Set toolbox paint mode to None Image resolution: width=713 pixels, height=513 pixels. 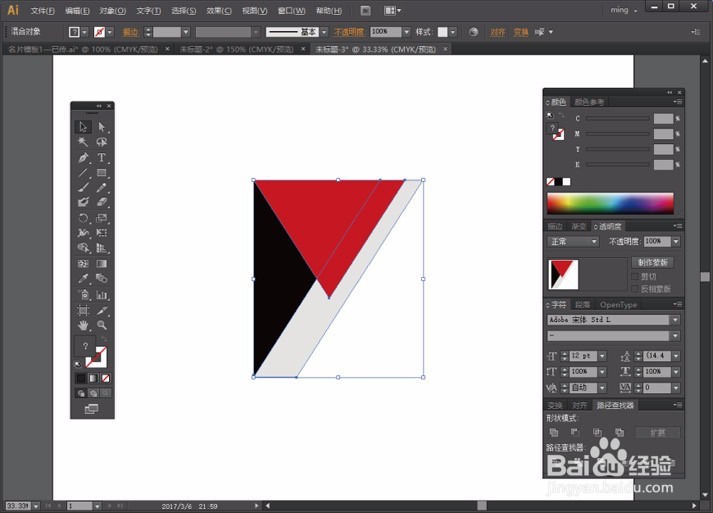[105, 378]
